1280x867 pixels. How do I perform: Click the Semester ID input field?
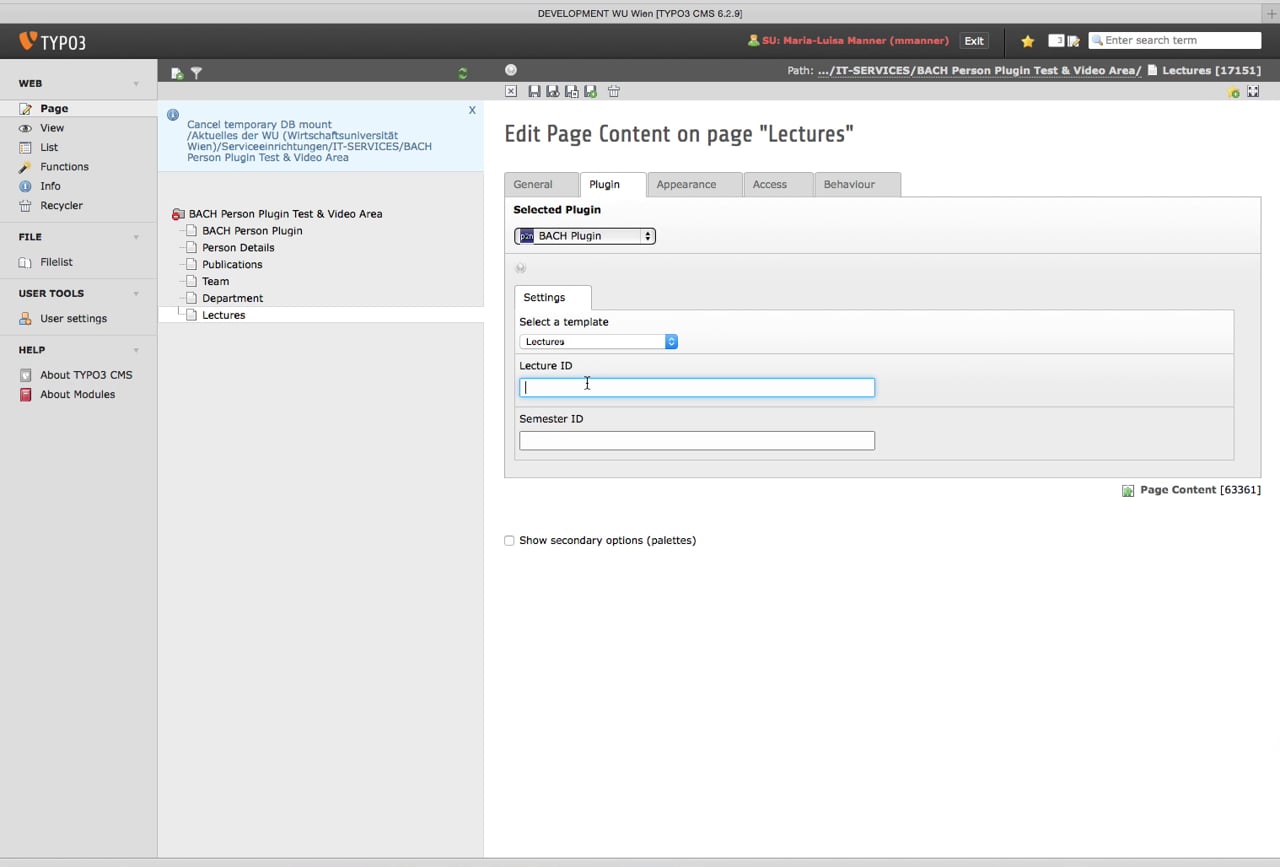[696, 440]
